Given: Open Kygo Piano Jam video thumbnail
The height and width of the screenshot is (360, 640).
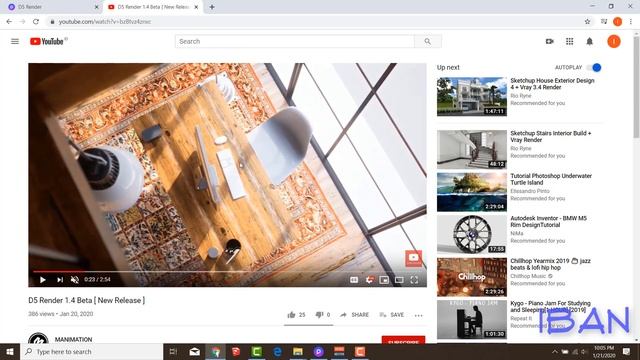Looking at the screenshot, I should [472, 320].
